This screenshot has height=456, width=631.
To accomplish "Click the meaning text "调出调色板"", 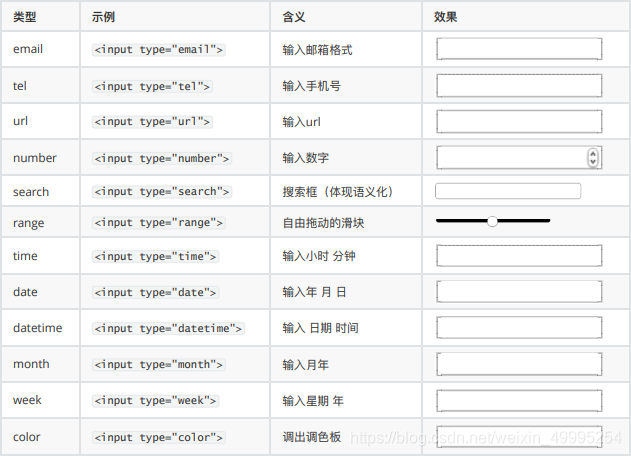I will click(311, 437).
